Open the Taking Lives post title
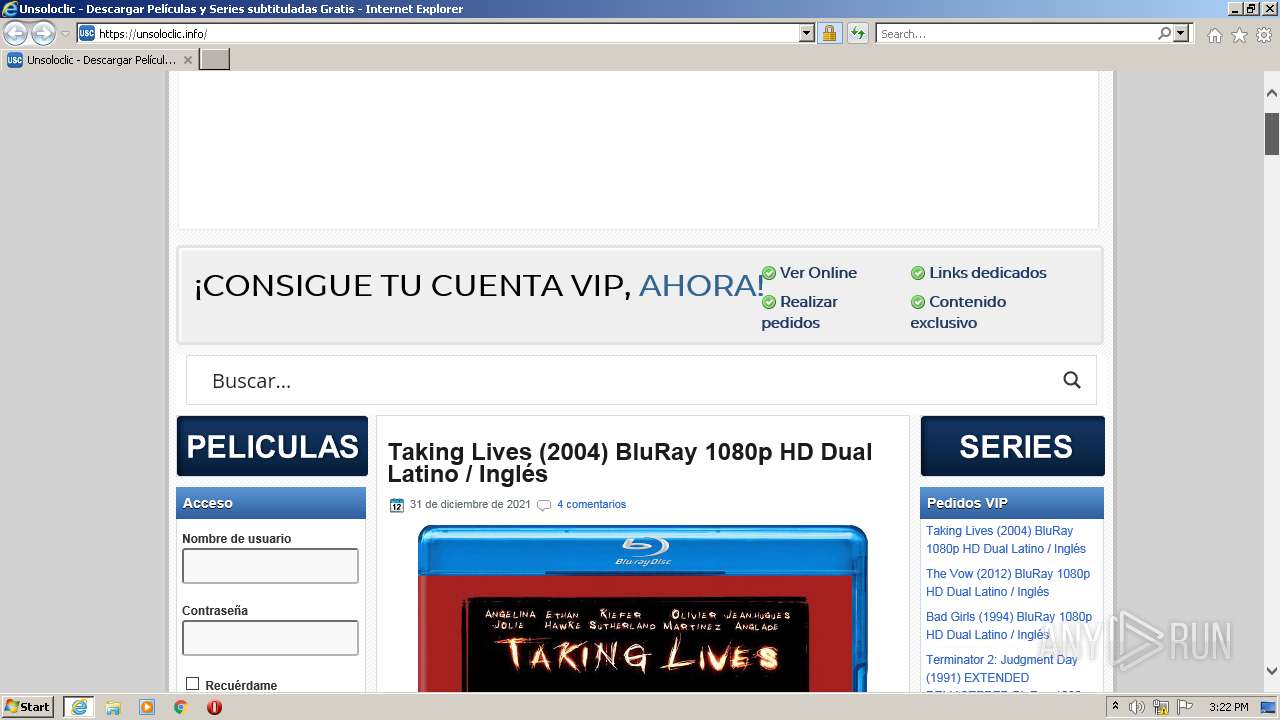The image size is (1280, 720). coord(630,462)
